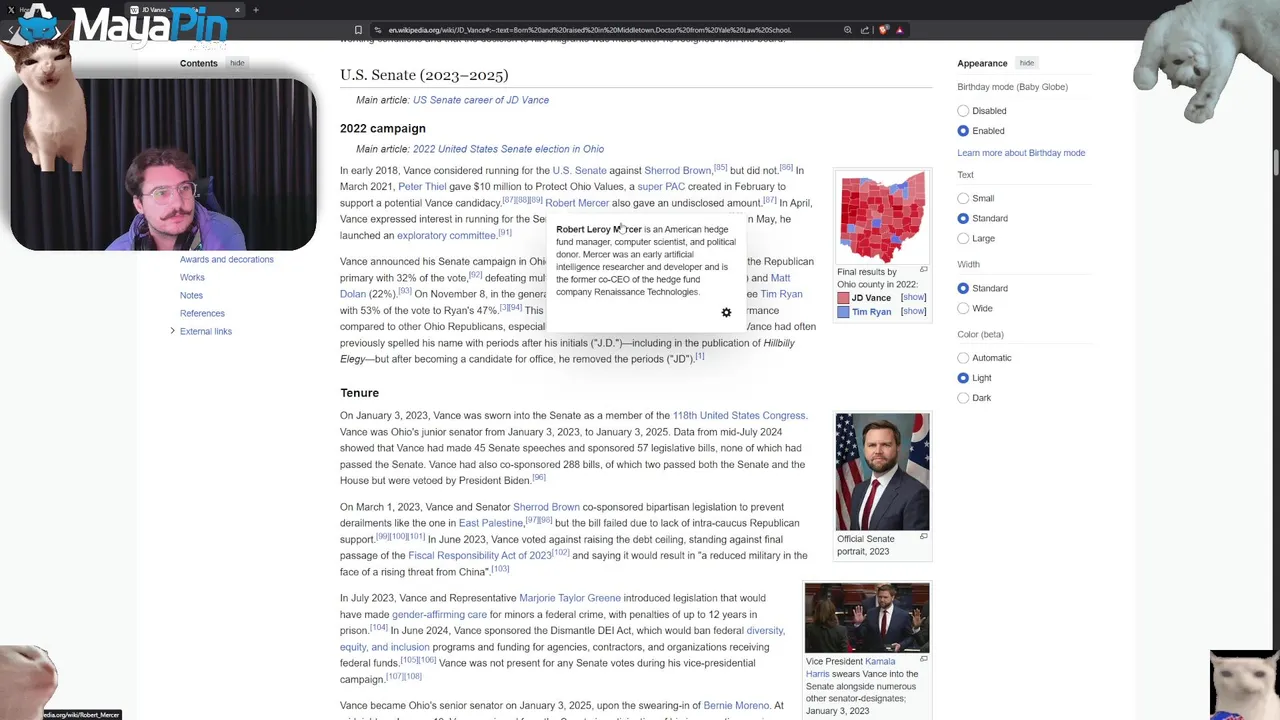This screenshot has width=1280, height=720.
Task: Set page width to Standard
Action: coord(963,288)
